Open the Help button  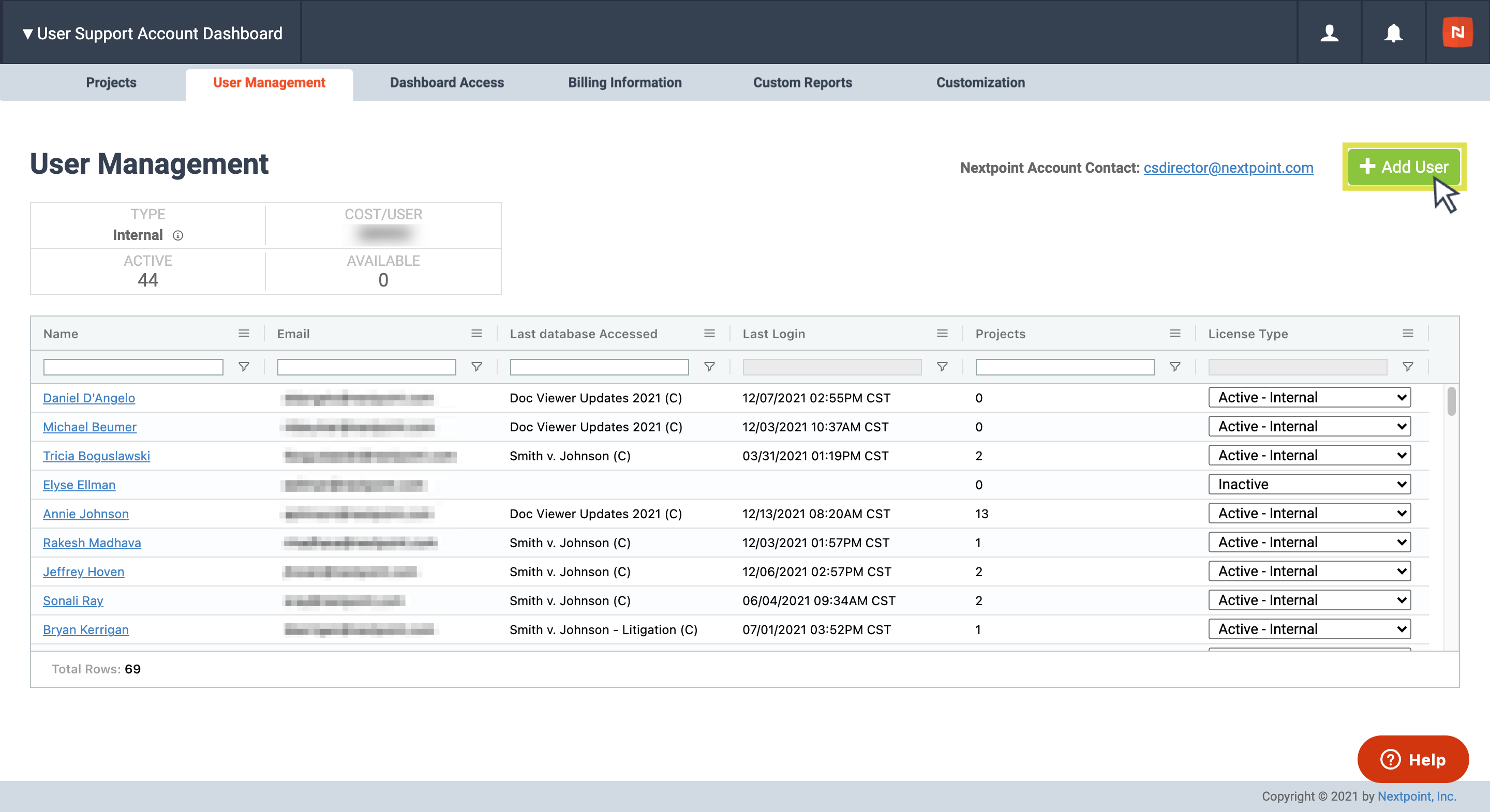(x=1412, y=759)
